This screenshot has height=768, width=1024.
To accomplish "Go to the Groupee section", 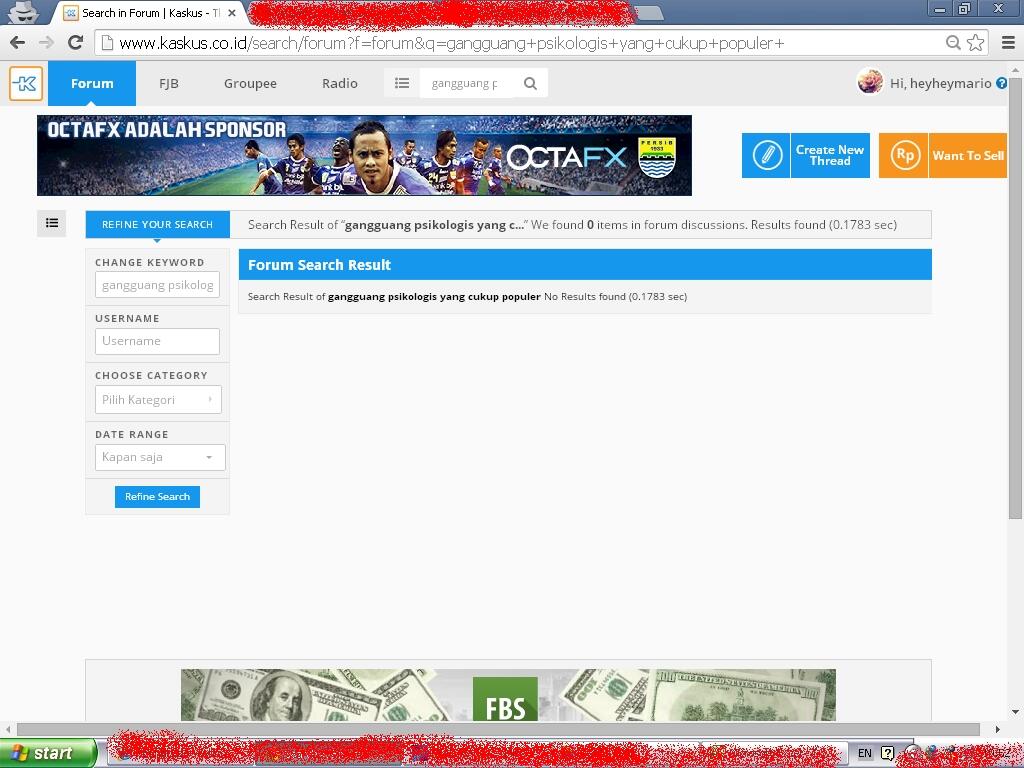I will (250, 84).
